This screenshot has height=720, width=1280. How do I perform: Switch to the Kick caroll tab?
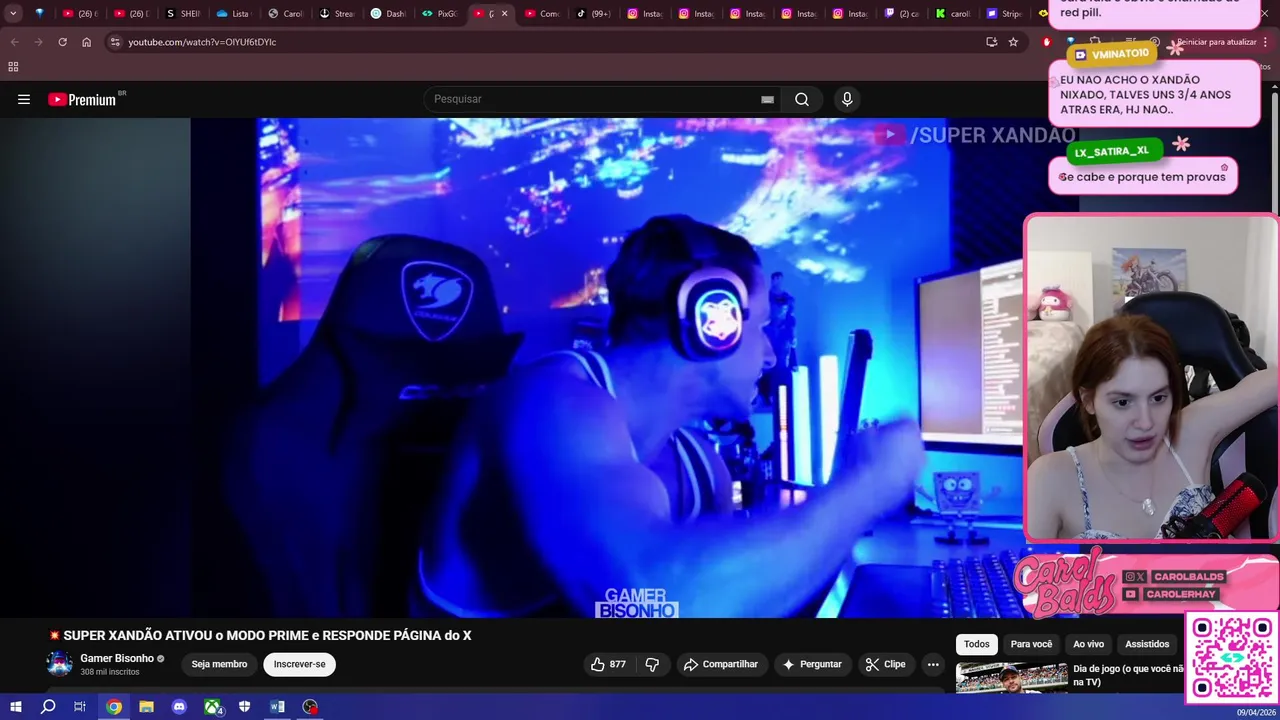pyautogui.click(x=953, y=14)
